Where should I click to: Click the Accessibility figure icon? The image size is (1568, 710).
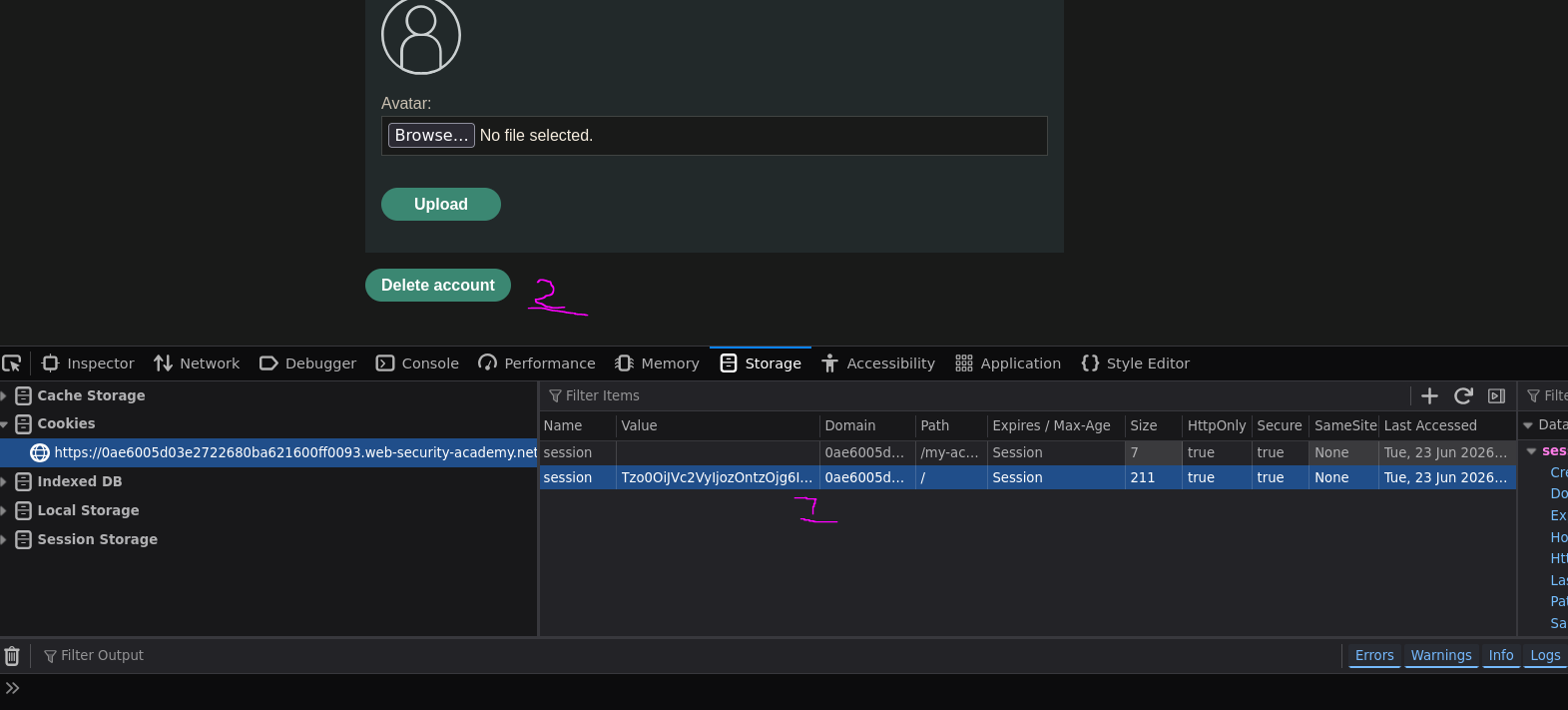coord(829,363)
